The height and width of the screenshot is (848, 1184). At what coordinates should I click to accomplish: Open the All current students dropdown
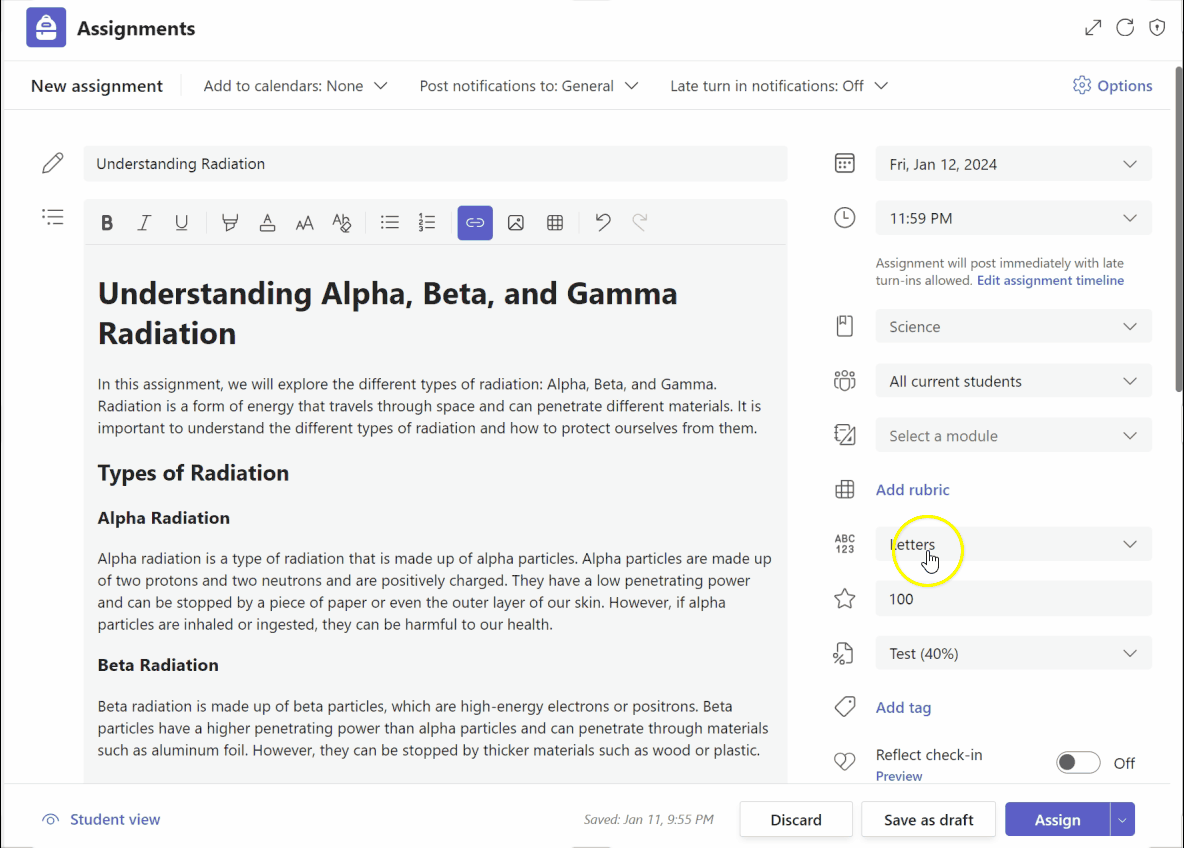click(x=1012, y=380)
